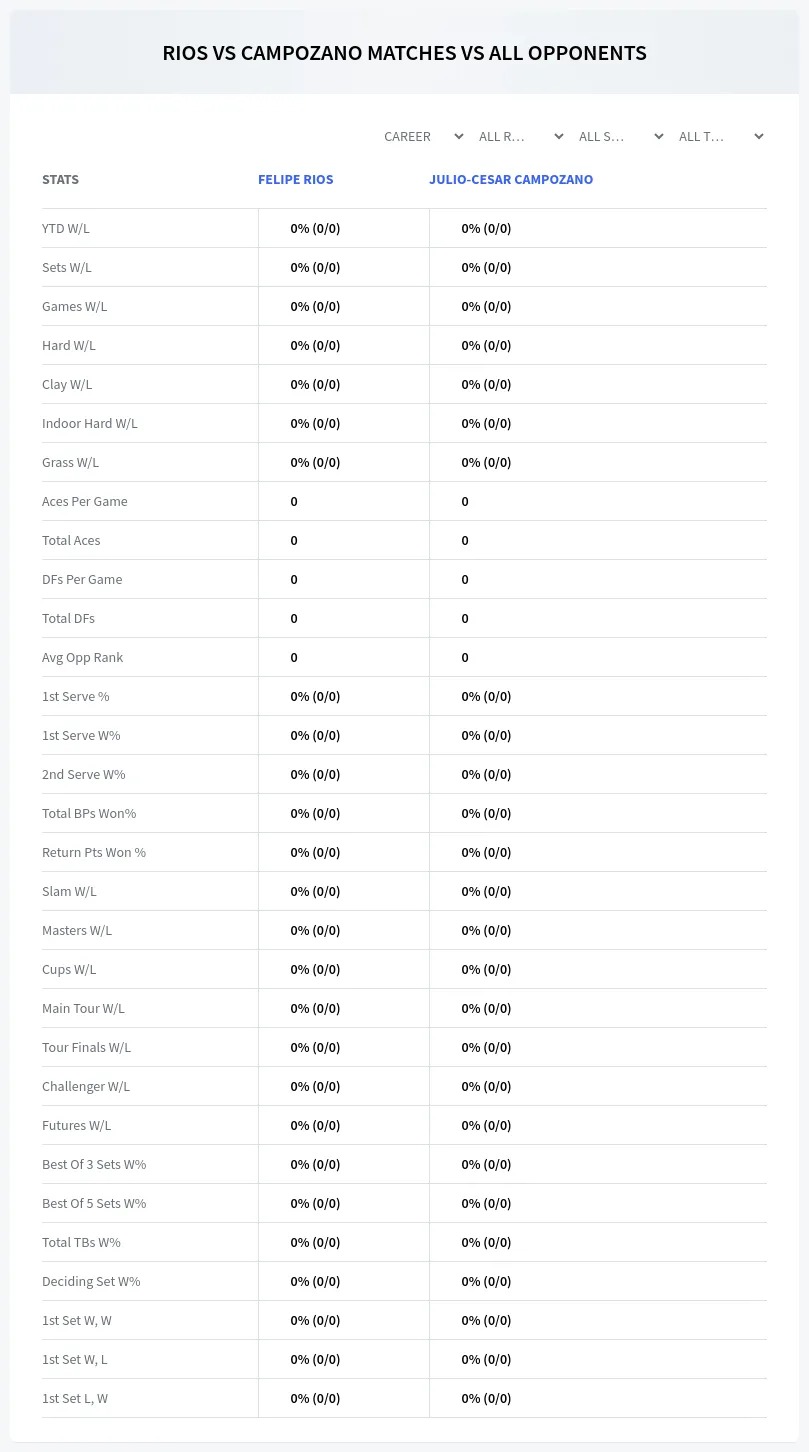Image resolution: width=809 pixels, height=1452 pixels.
Task: Open the ALL S... filter dropdown
Action: click(x=621, y=136)
